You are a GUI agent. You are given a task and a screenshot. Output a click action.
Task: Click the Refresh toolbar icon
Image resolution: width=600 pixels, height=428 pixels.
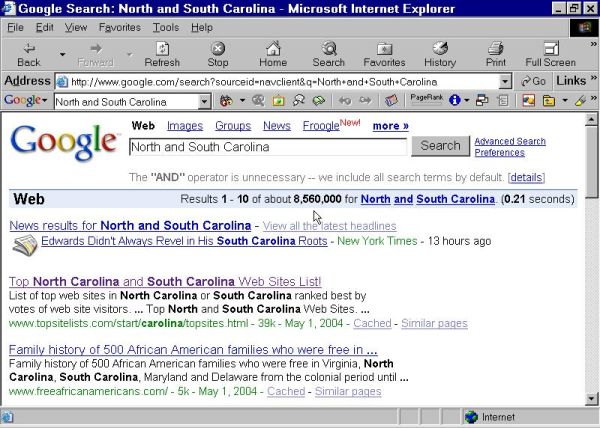point(162,49)
